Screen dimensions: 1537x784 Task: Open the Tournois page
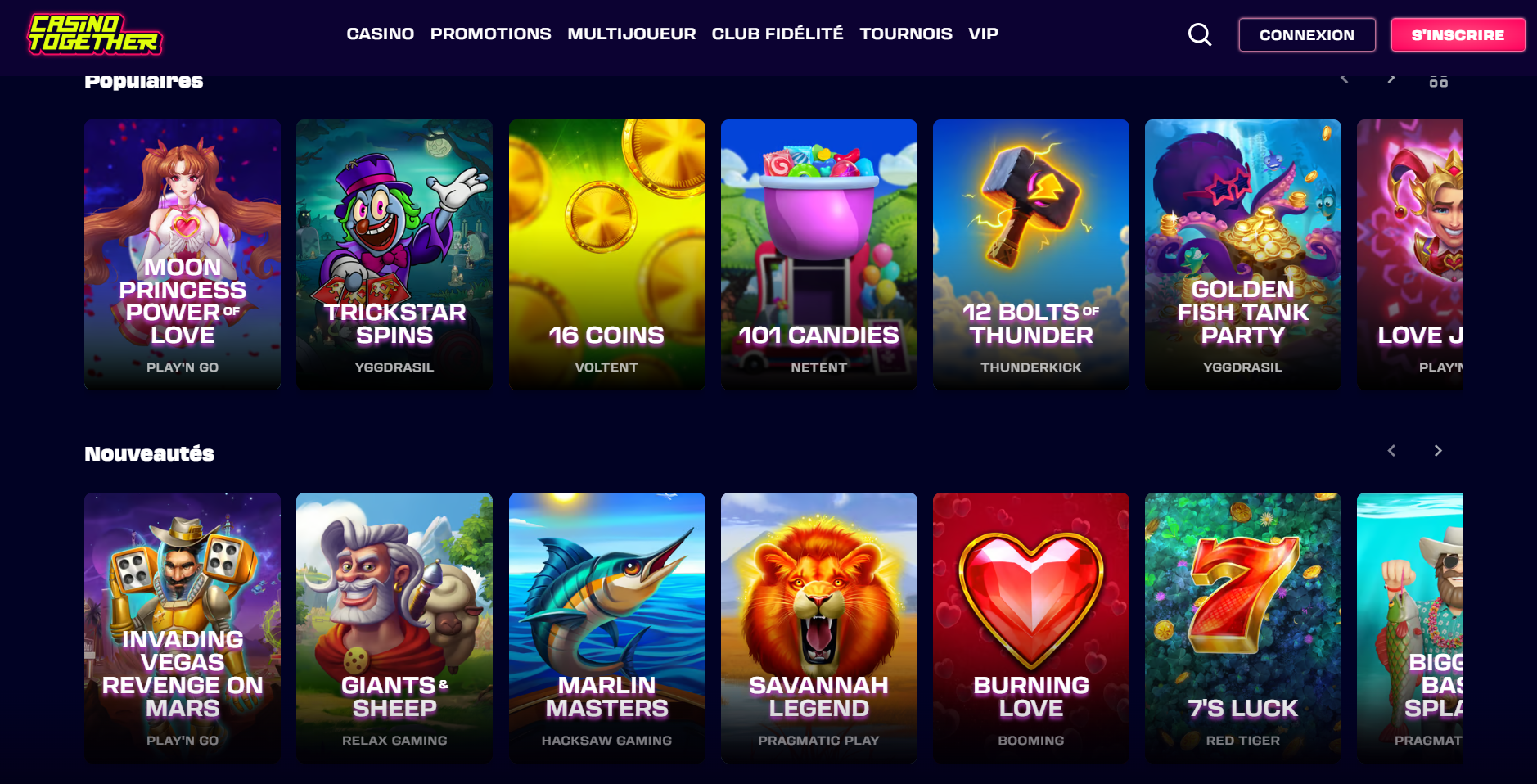click(906, 34)
